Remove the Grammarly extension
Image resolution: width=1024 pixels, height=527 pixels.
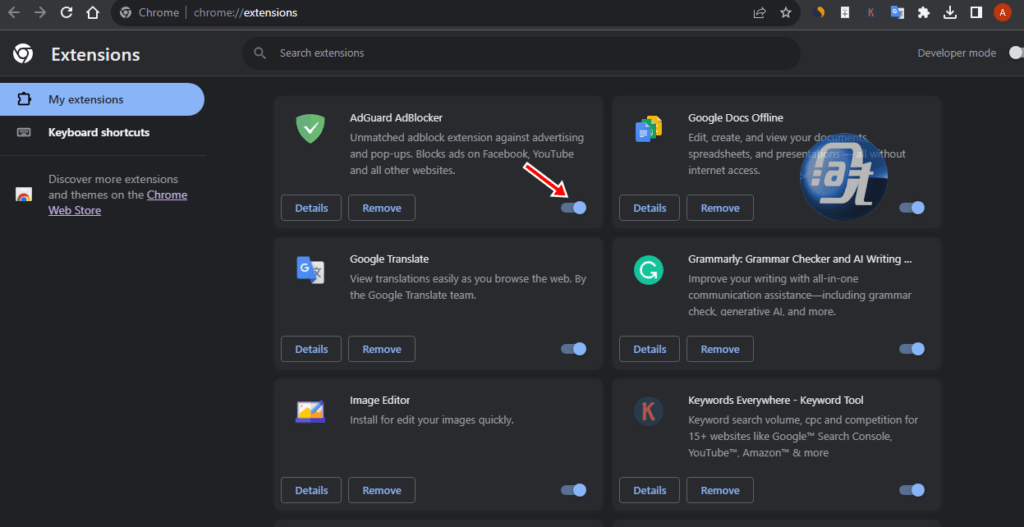(x=720, y=349)
